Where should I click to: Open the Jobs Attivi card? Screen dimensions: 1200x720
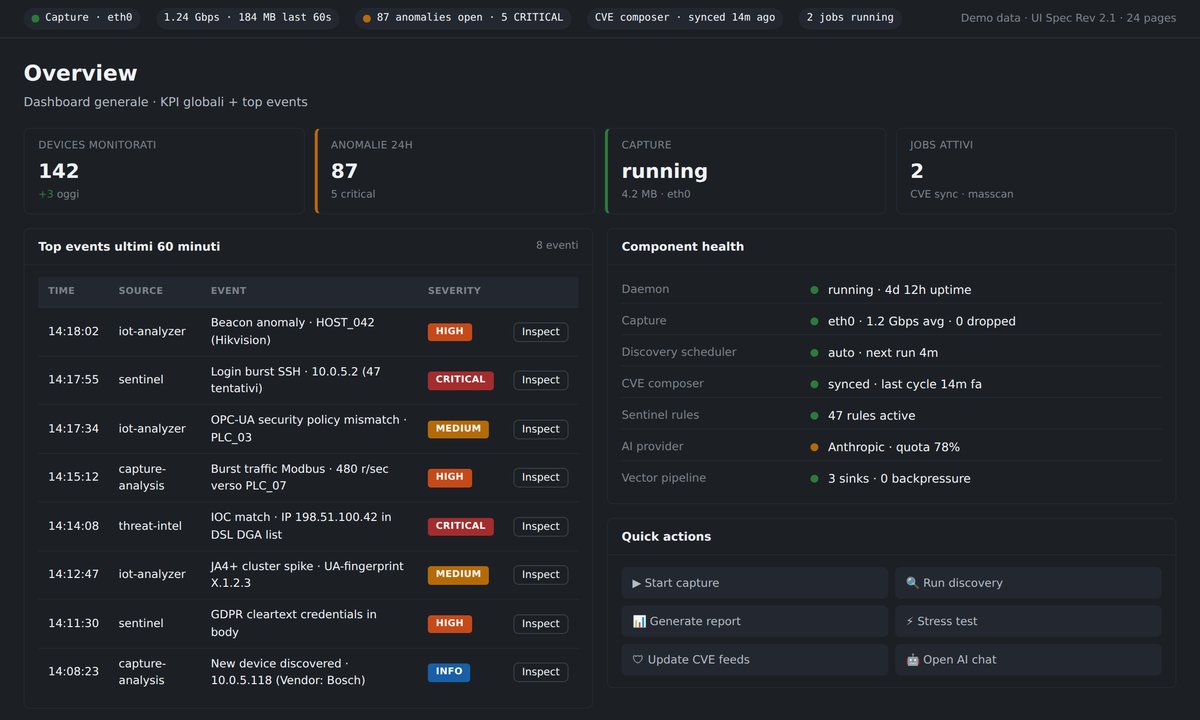pyautogui.click(x=1036, y=171)
